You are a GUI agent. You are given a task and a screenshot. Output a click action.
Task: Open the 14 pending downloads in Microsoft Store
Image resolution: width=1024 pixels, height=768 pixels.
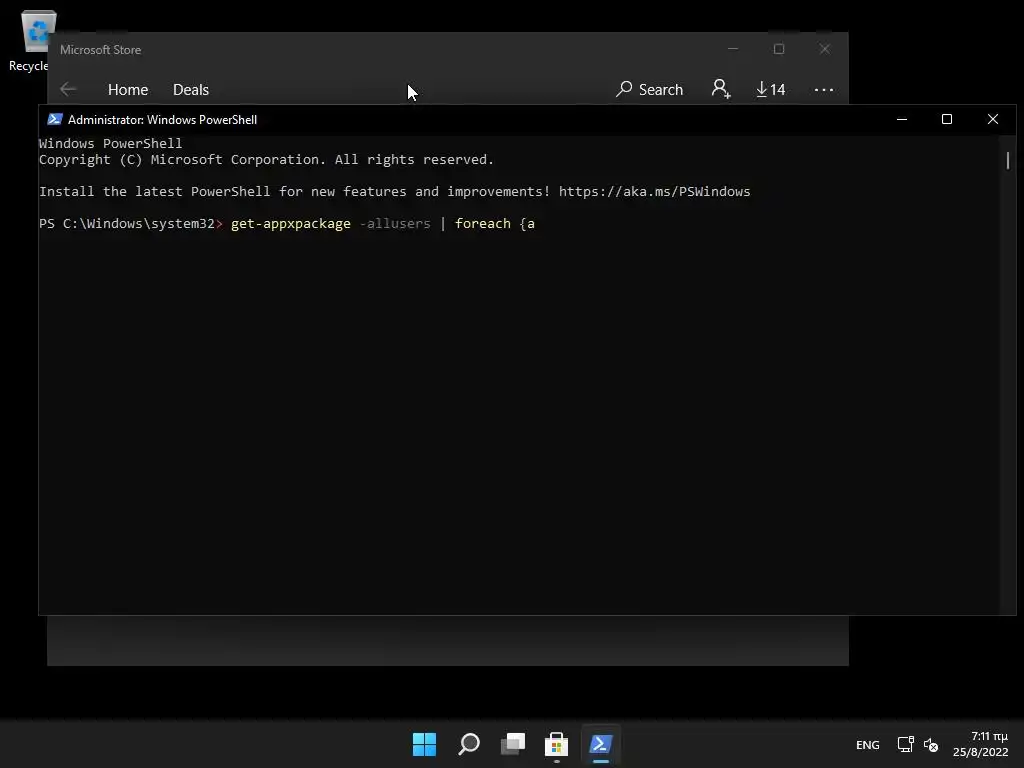point(771,89)
